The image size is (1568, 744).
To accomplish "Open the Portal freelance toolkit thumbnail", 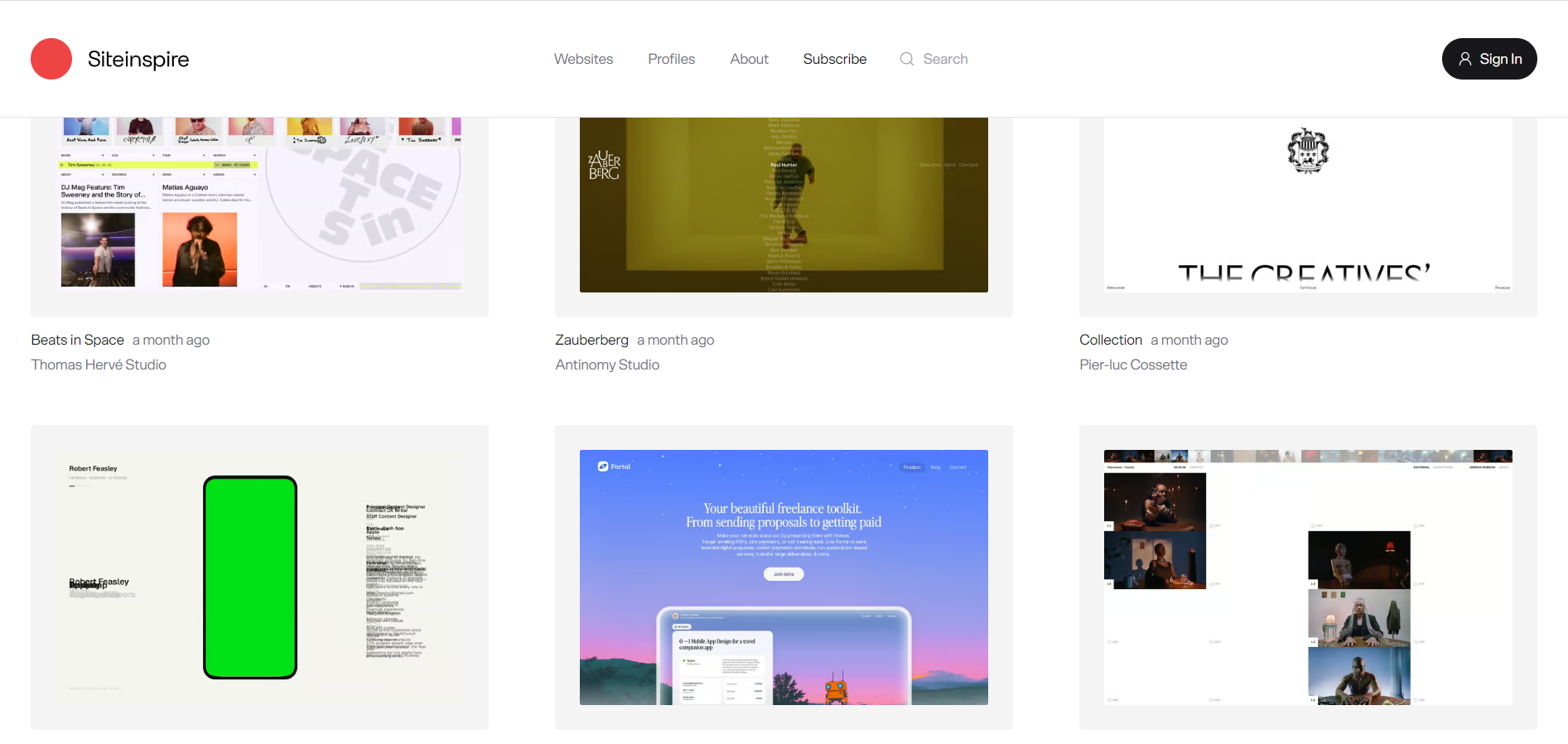I will click(784, 577).
